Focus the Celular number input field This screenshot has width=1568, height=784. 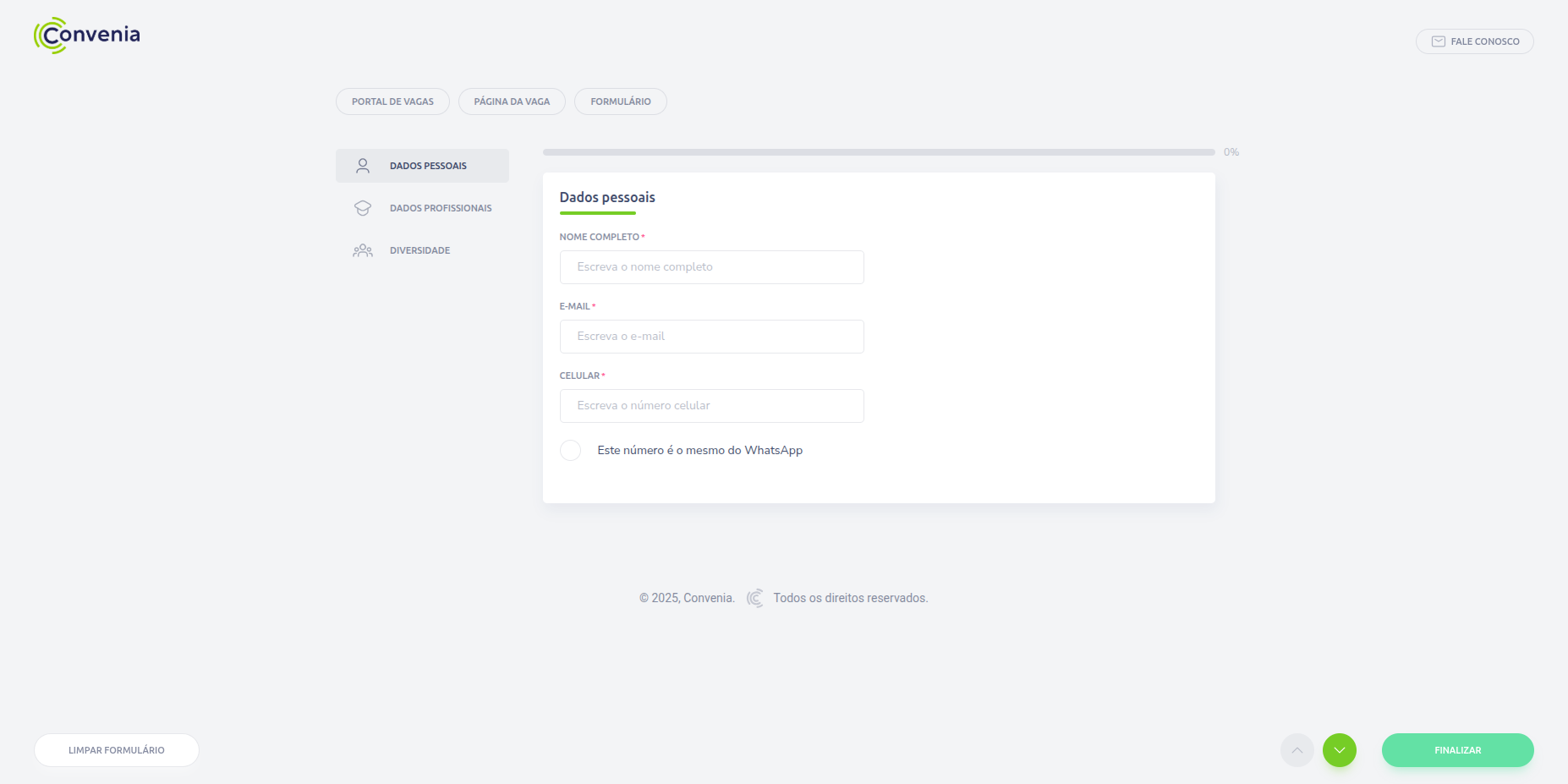711,406
